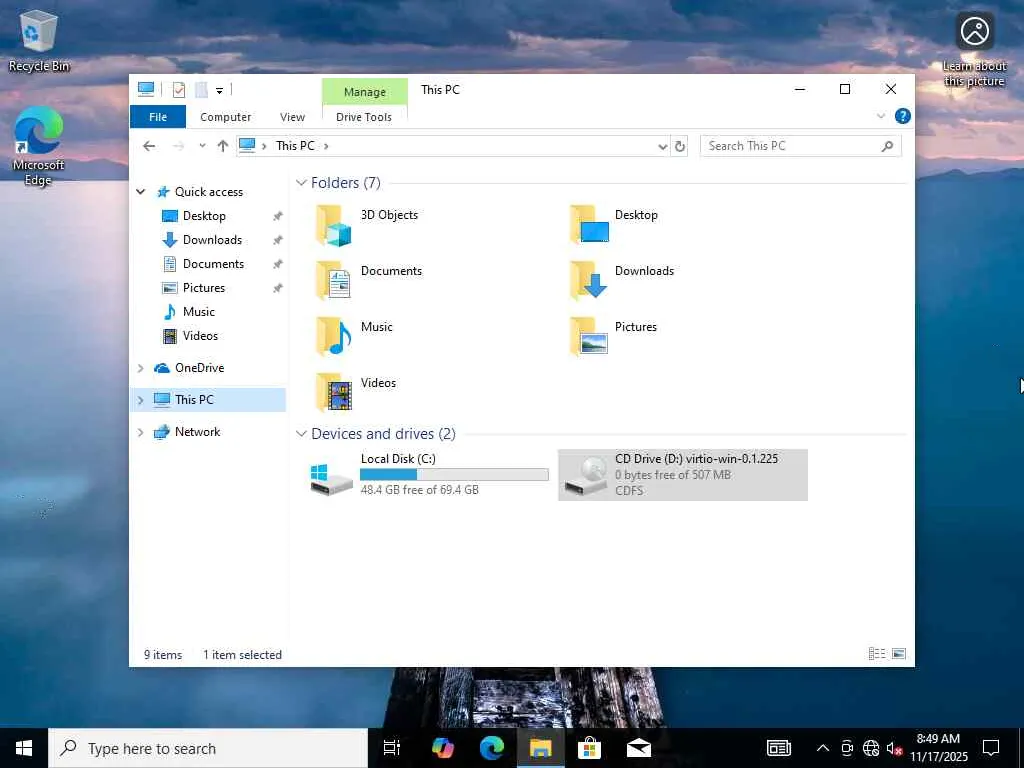
Task: Expand the OneDrive tree node
Action: [x=140, y=368]
